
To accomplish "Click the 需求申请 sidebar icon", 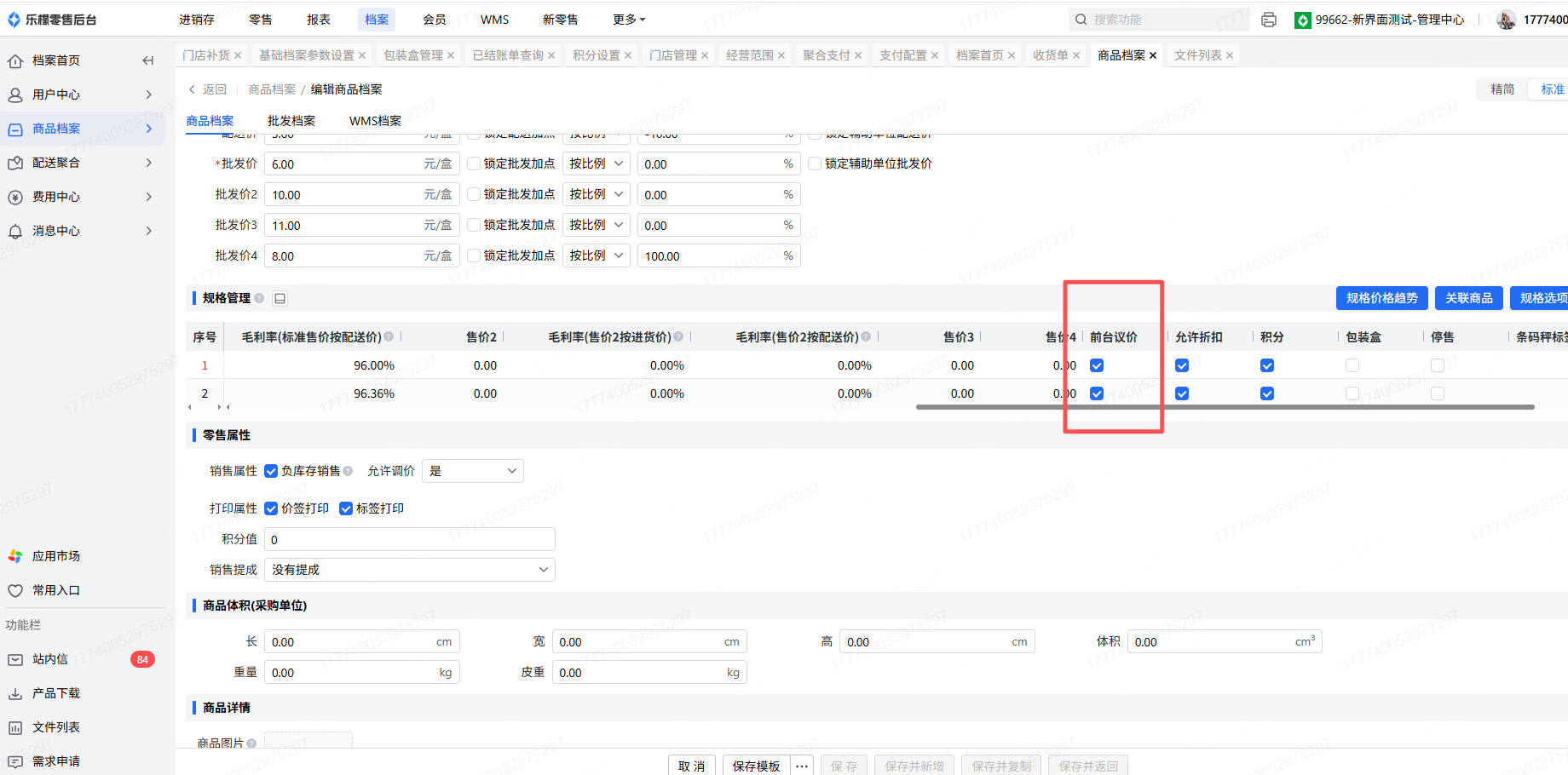I will click(x=15, y=761).
